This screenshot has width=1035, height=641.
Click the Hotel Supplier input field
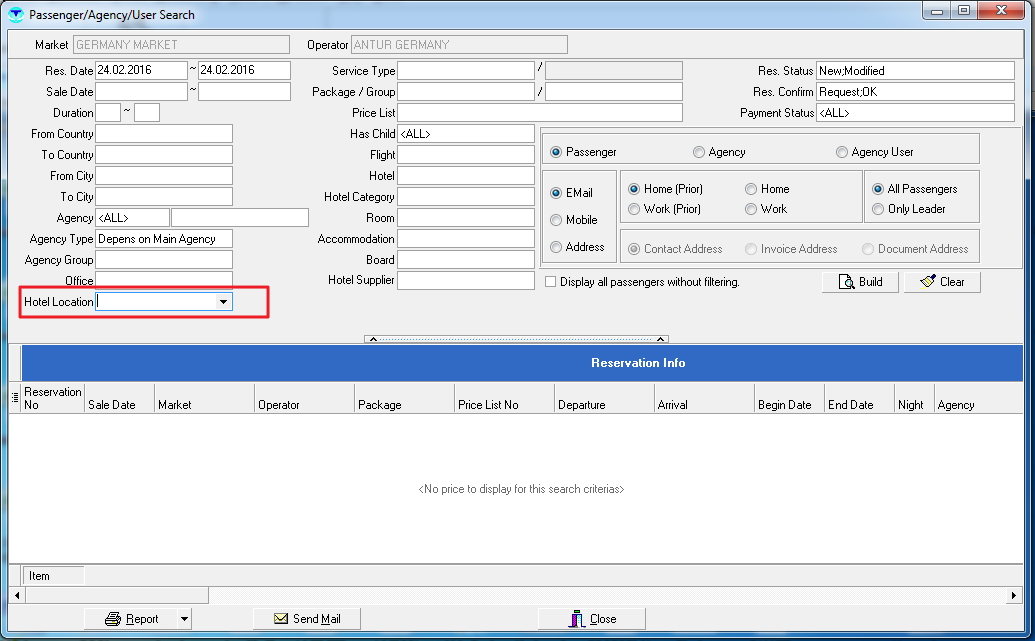tap(465, 281)
